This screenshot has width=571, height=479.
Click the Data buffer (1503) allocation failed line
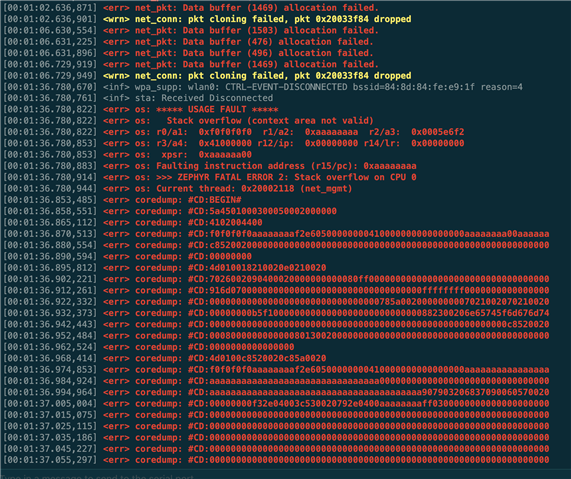click(x=191, y=30)
